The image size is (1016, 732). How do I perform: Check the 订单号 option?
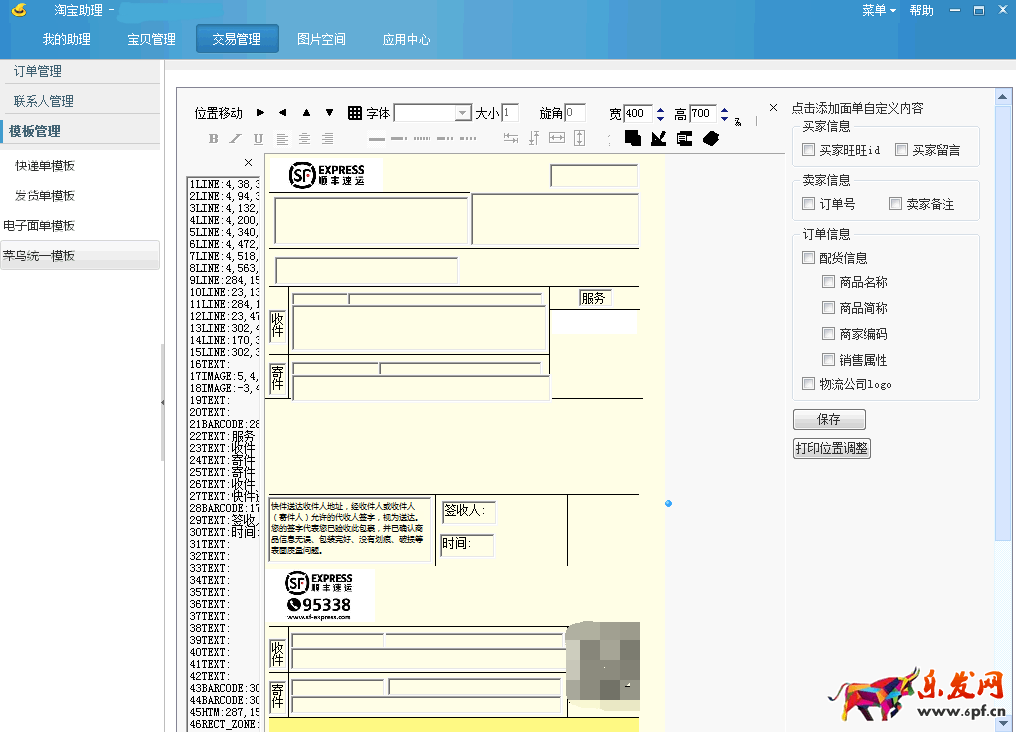click(809, 204)
